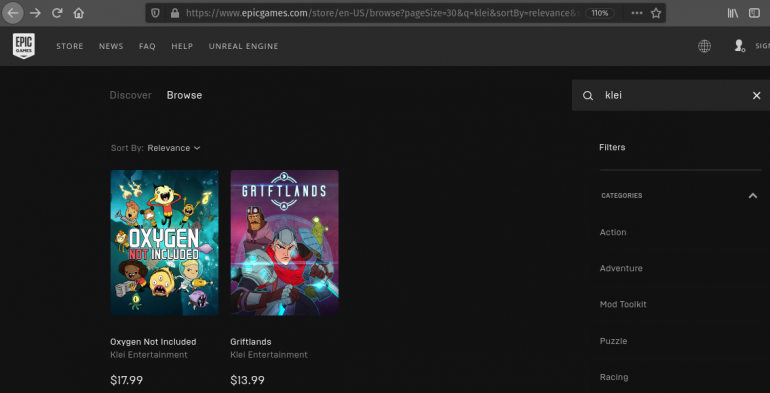Click the 110% zoom level indicator
This screenshot has width=770, height=393.
coord(600,13)
